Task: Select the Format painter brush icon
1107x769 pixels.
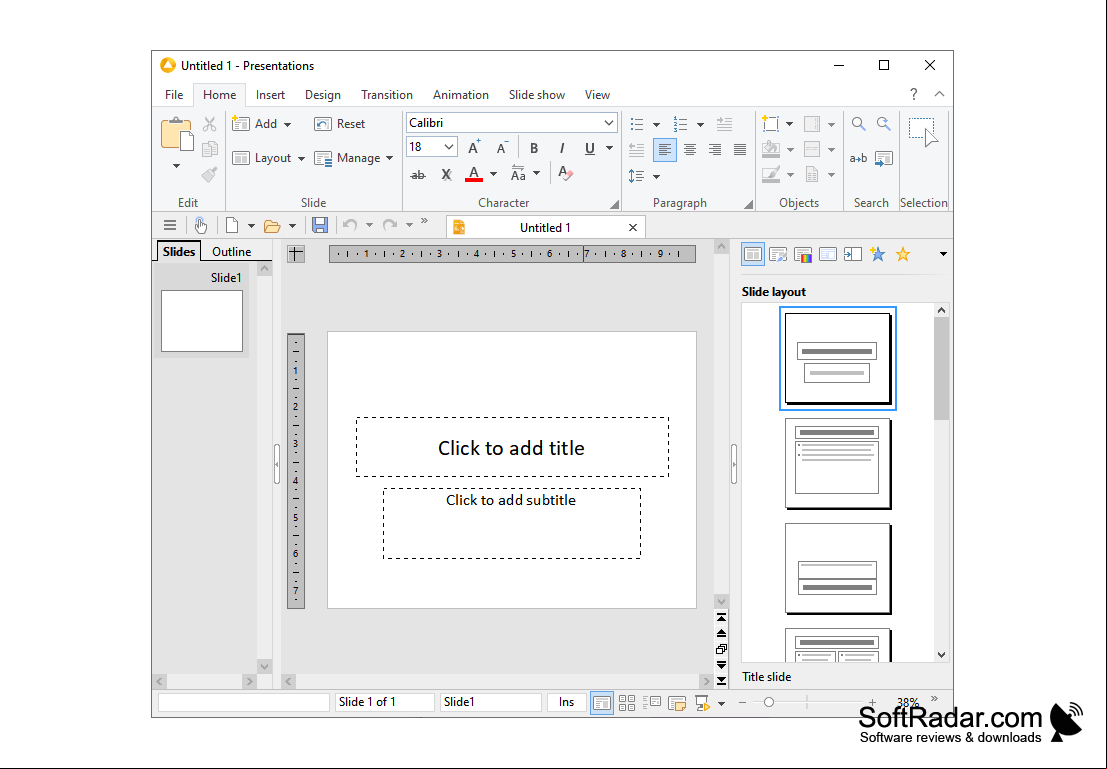Action: (x=210, y=174)
